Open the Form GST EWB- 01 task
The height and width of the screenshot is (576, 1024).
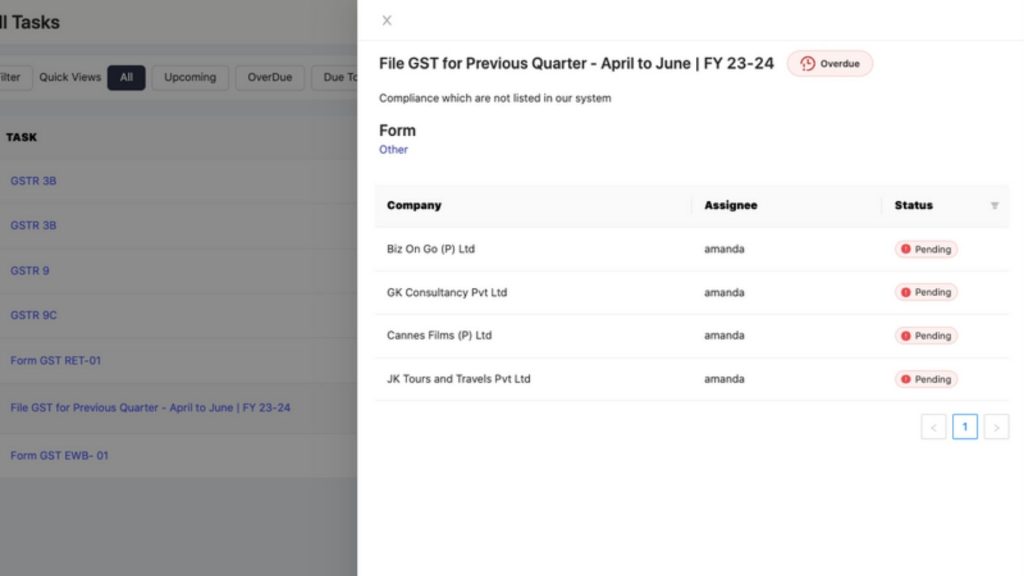59,455
